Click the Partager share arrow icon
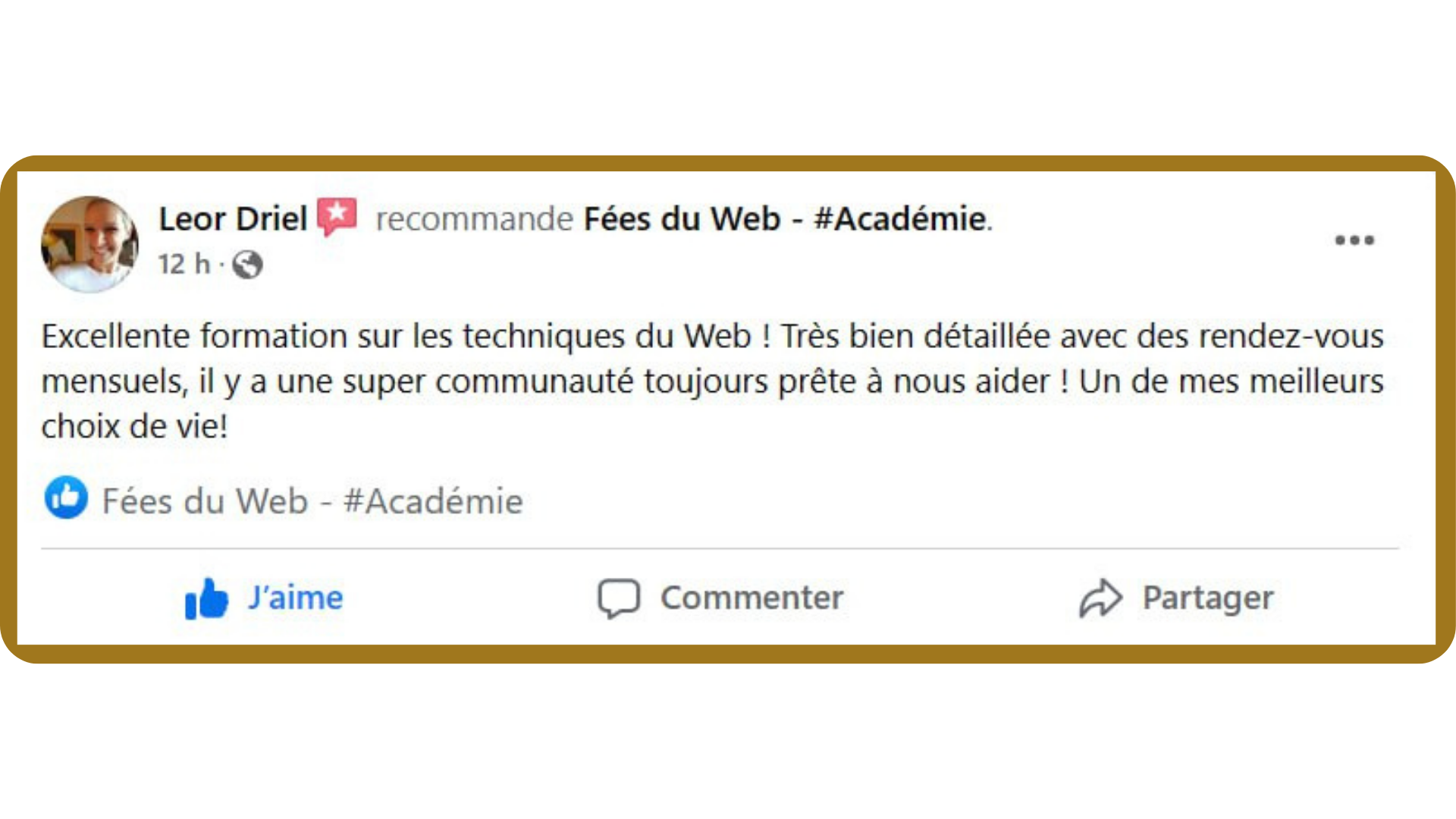1456x819 pixels. click(1100, 598)
